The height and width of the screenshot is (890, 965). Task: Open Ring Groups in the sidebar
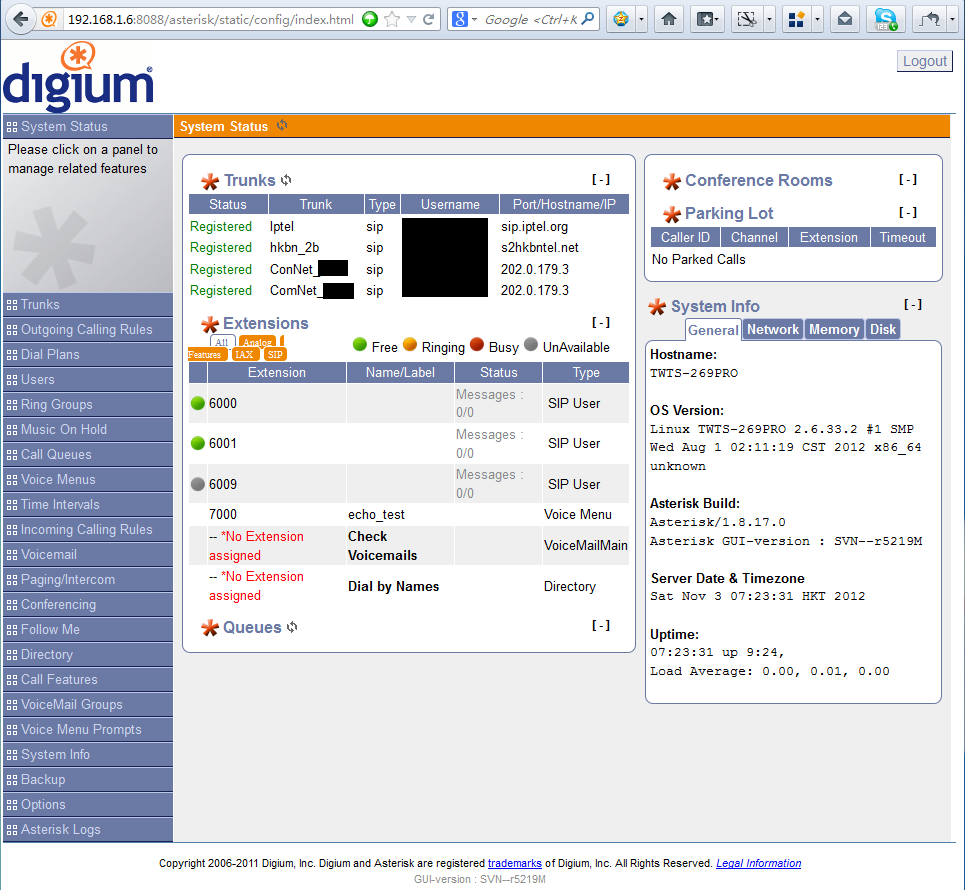(88, 404)
